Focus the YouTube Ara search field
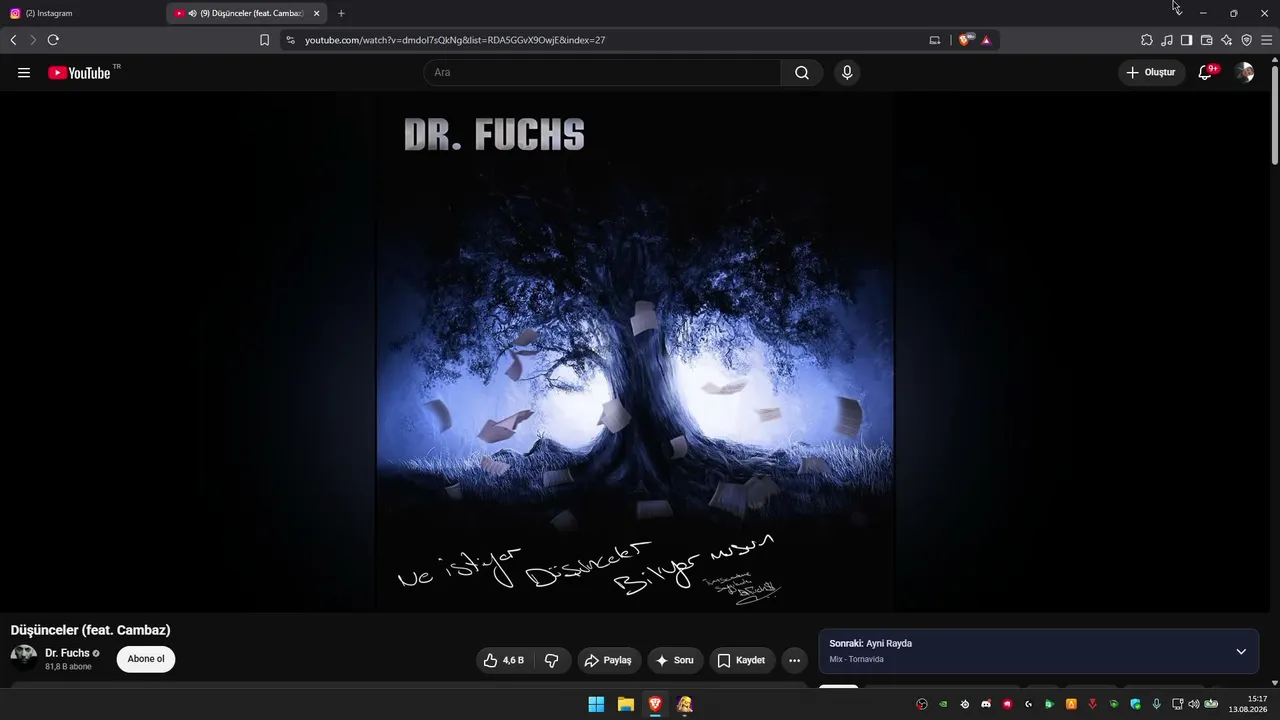 click(602, 73)
